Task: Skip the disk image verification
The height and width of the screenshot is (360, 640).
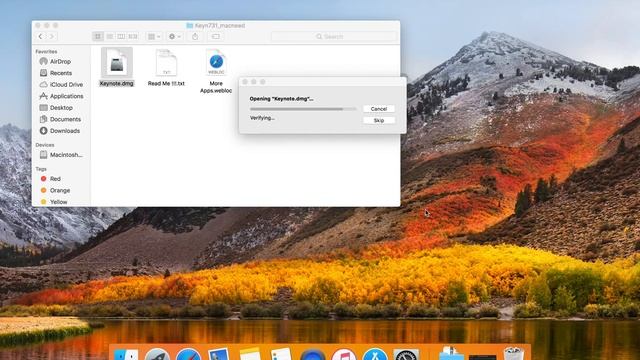Action: (379, 120)
